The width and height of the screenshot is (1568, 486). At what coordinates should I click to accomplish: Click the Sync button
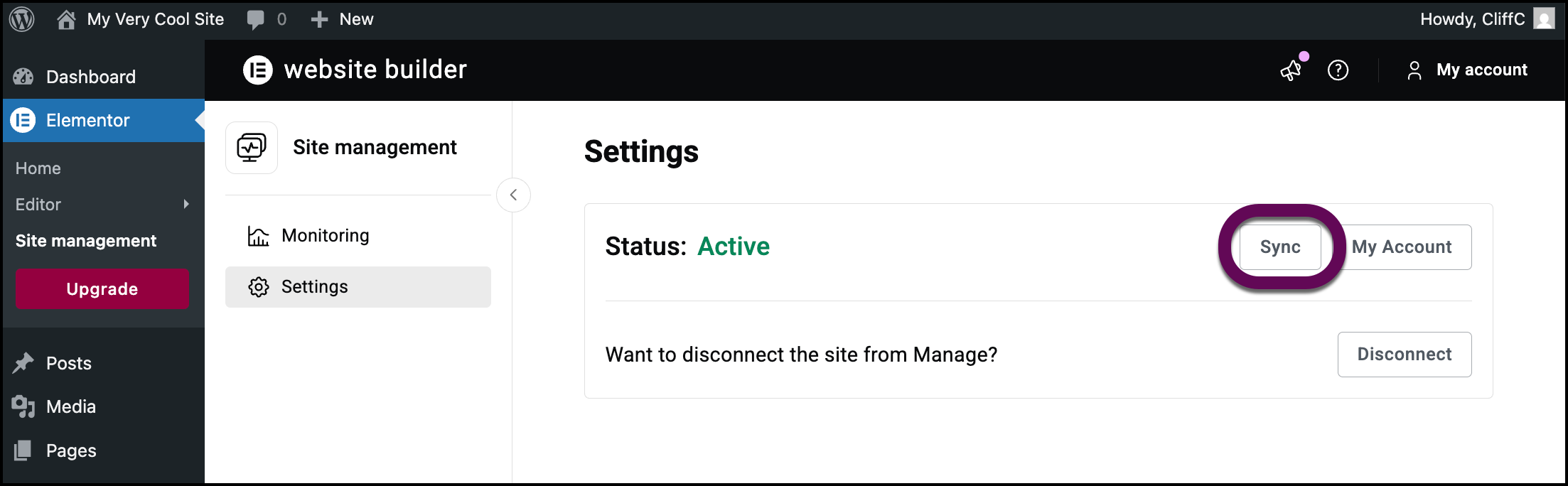point(1279,247)
